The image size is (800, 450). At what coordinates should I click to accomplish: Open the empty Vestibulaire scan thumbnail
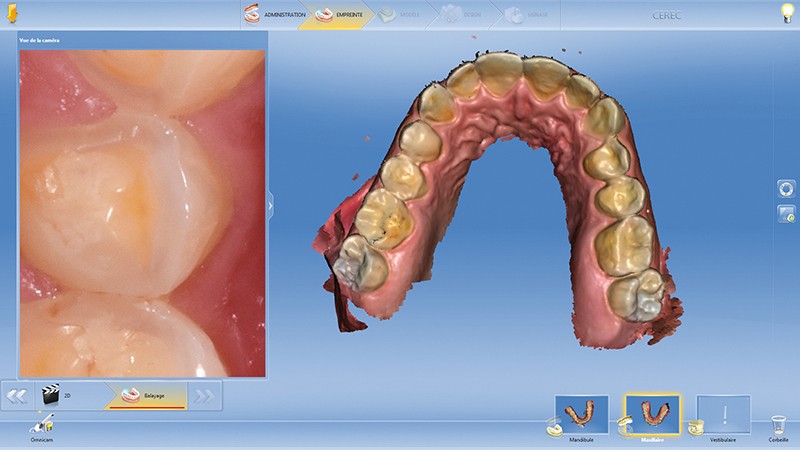[x=723, y=414]
